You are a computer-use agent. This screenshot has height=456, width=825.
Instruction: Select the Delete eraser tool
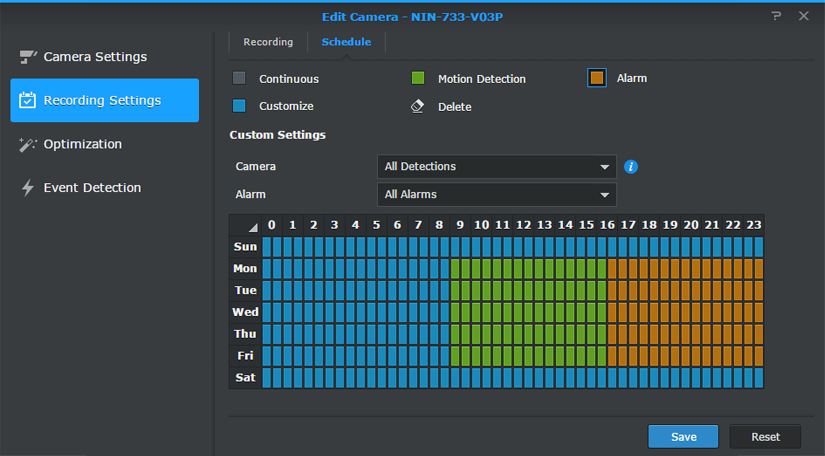point(418,106)
